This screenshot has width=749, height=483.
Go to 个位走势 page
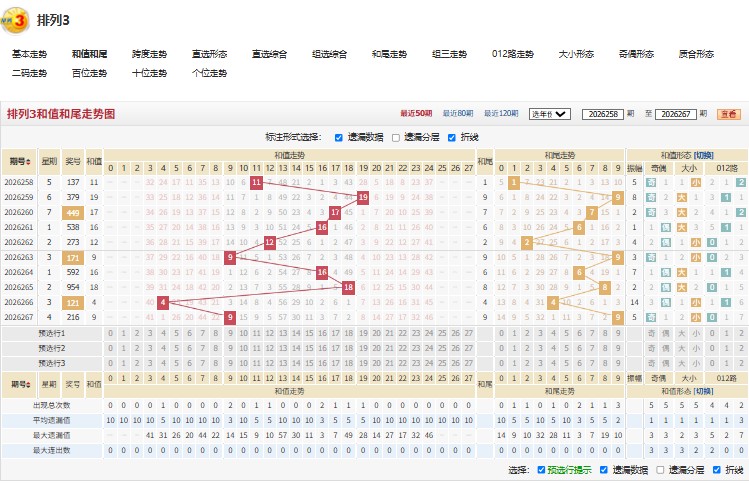coord(210,73)
